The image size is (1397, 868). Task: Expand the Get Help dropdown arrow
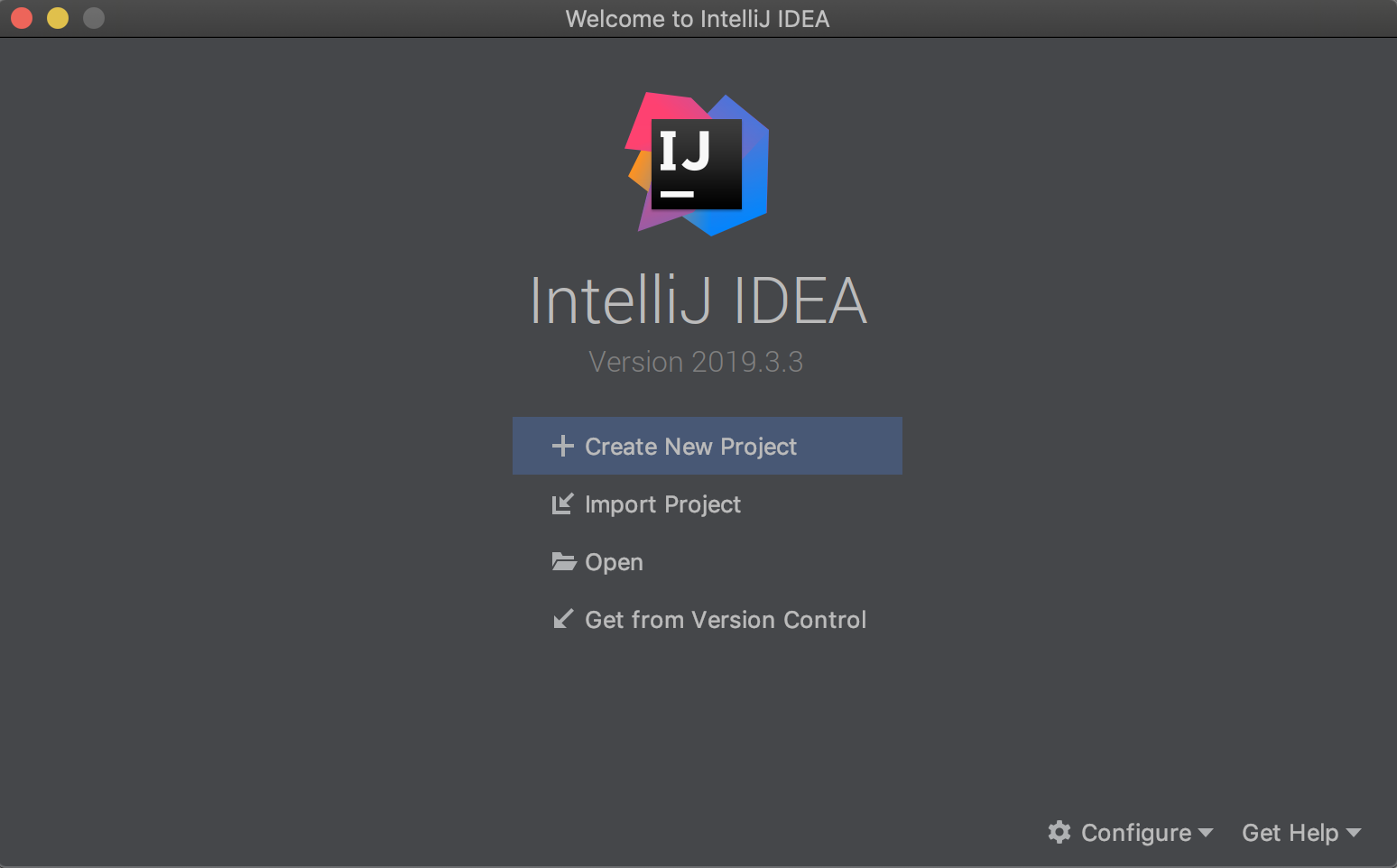point(1353,833)
